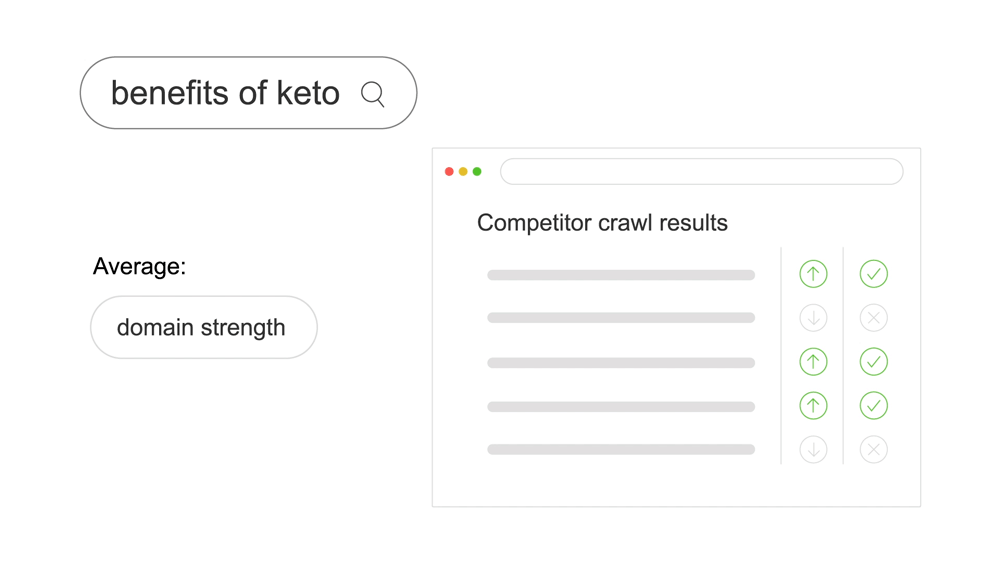Click the red window dot
The image size is (1000, 563).
click(449, 172)
